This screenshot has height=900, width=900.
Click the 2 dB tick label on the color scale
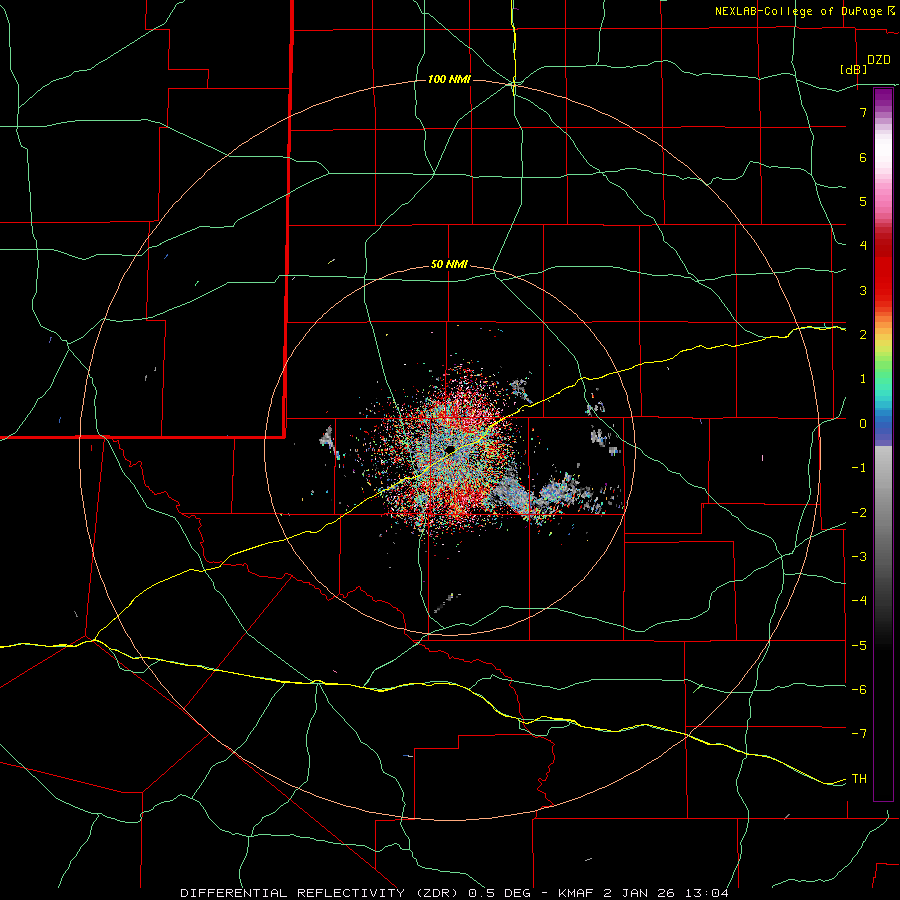point(863,335)
